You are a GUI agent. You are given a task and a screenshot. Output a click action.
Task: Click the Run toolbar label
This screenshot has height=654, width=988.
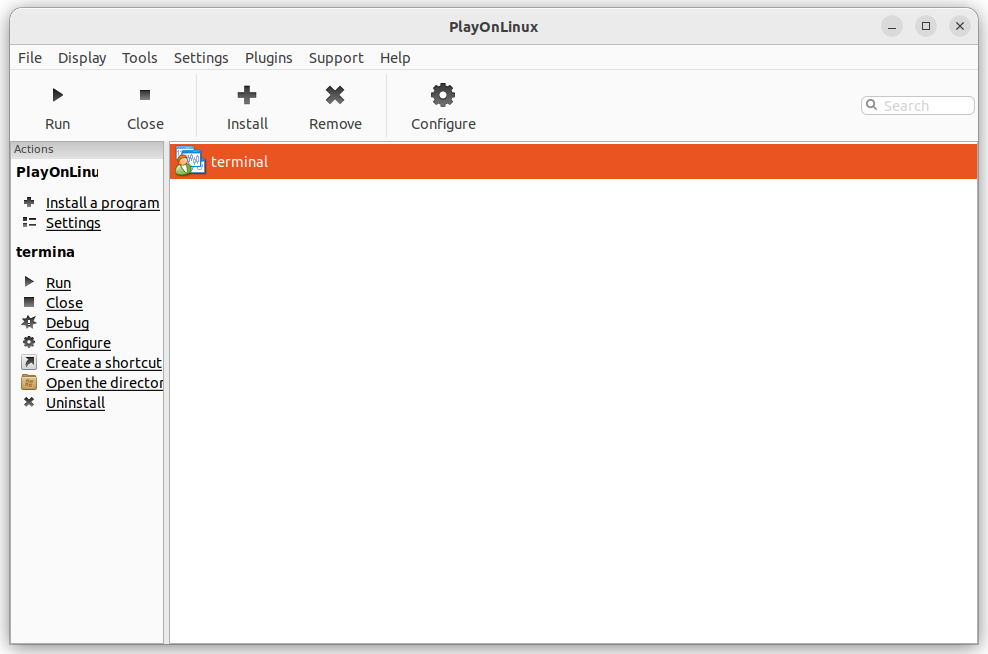(57, 124)
